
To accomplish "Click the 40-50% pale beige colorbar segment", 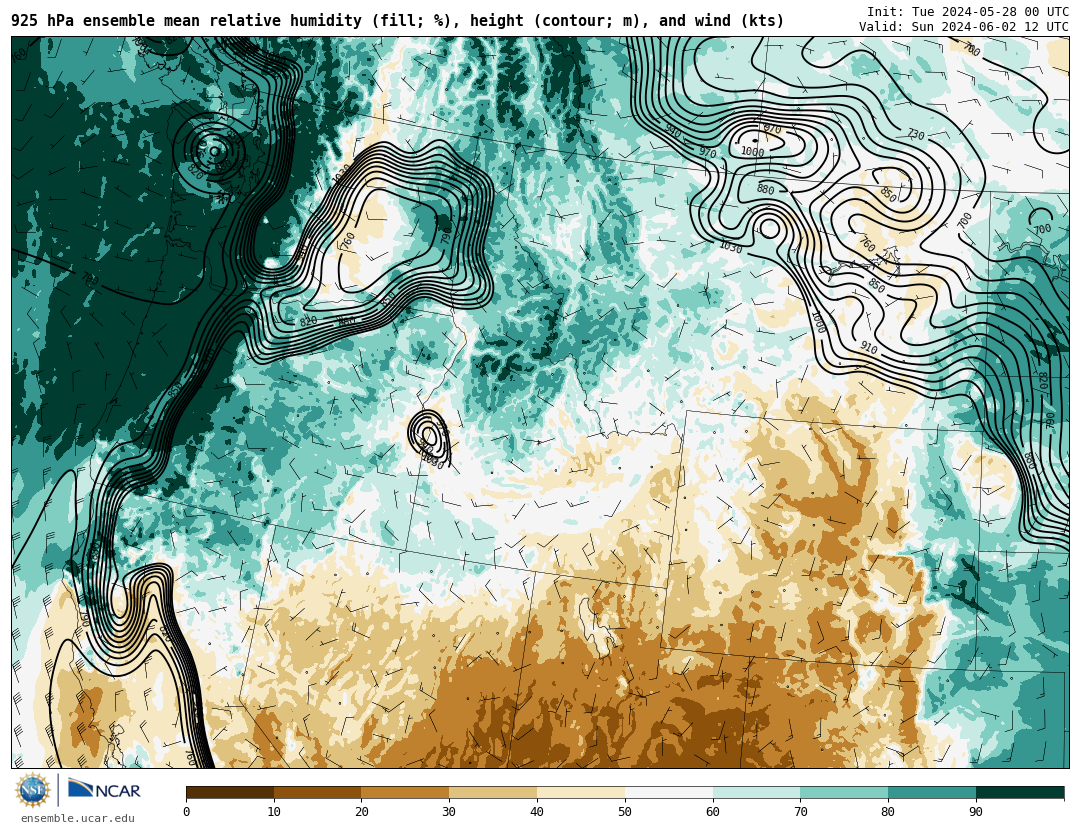I will pyautogui.click(x=581, y=793).
